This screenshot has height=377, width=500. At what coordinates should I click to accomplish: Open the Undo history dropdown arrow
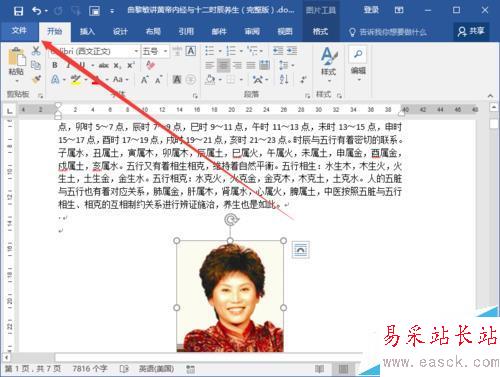46,11
